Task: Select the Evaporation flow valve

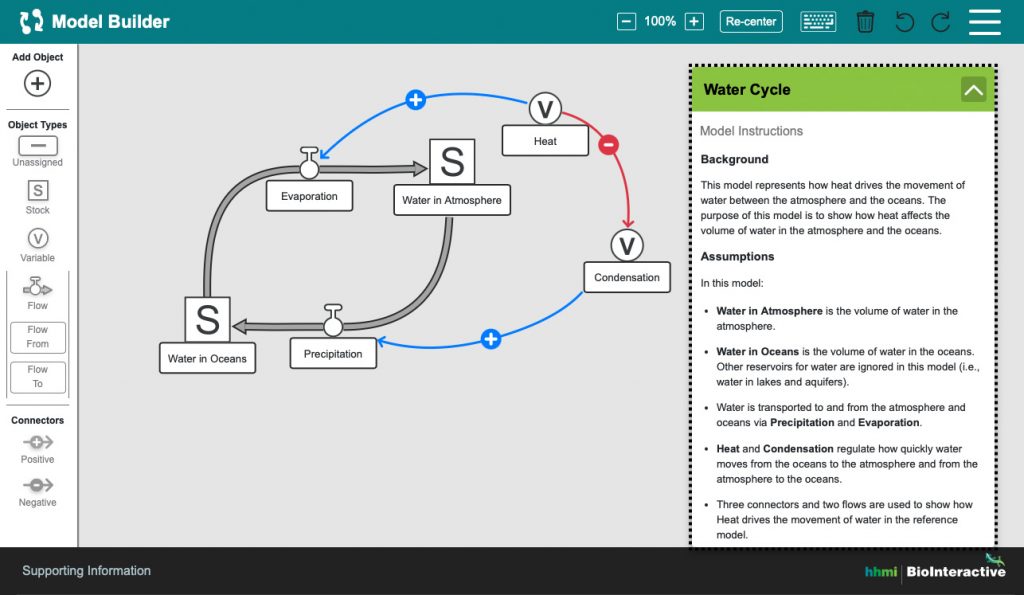Action: point(309,163)
